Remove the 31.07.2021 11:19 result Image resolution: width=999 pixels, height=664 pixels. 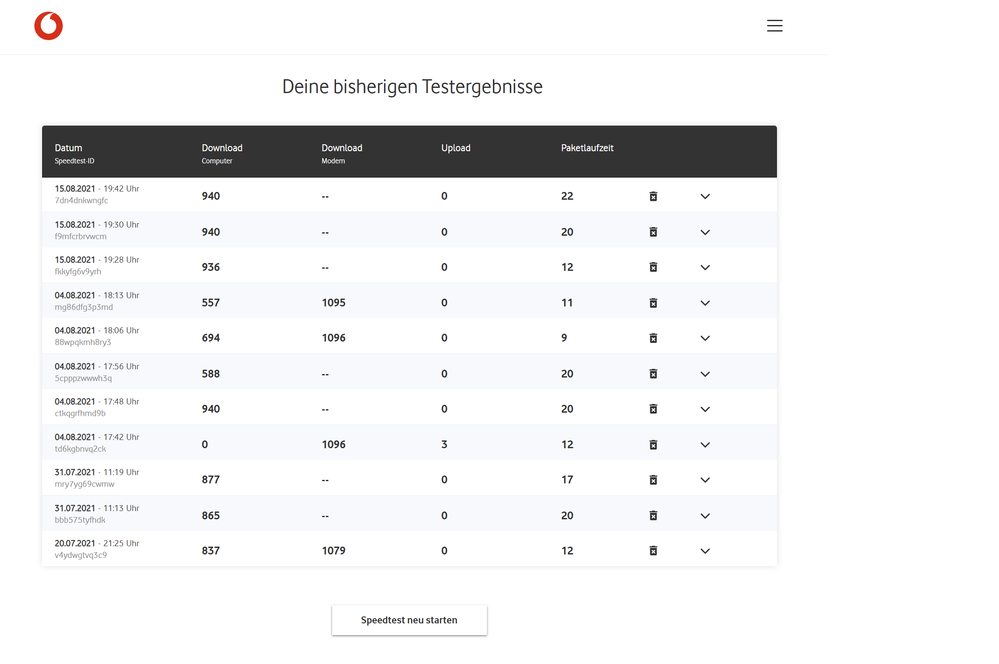[653, 480]
